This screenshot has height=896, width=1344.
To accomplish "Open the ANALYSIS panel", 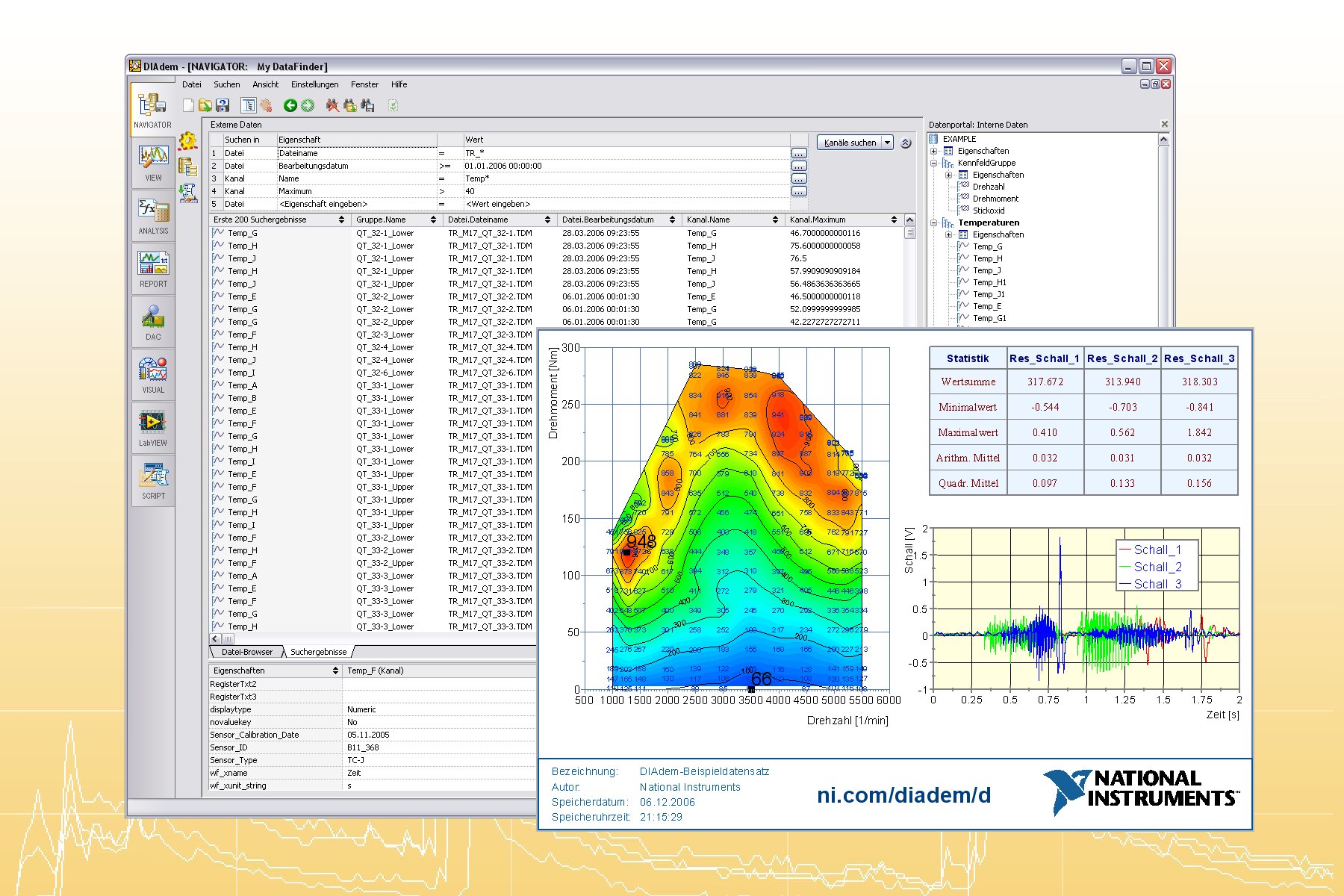I will 153,215.
